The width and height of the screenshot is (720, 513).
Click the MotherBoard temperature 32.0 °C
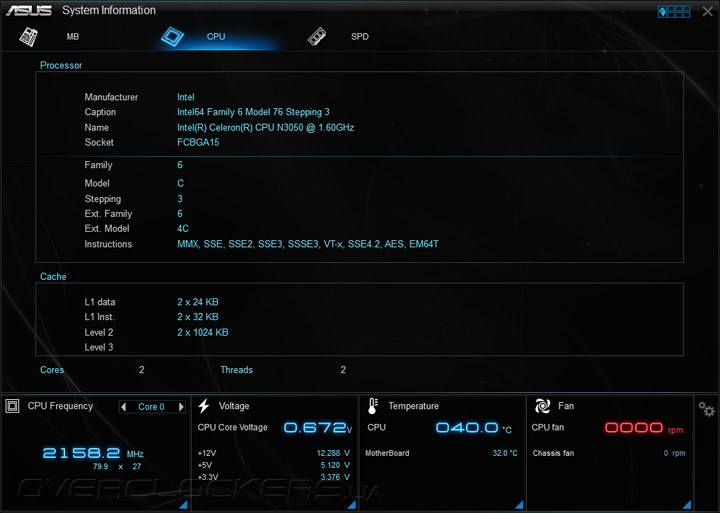[x=505, y=453]
